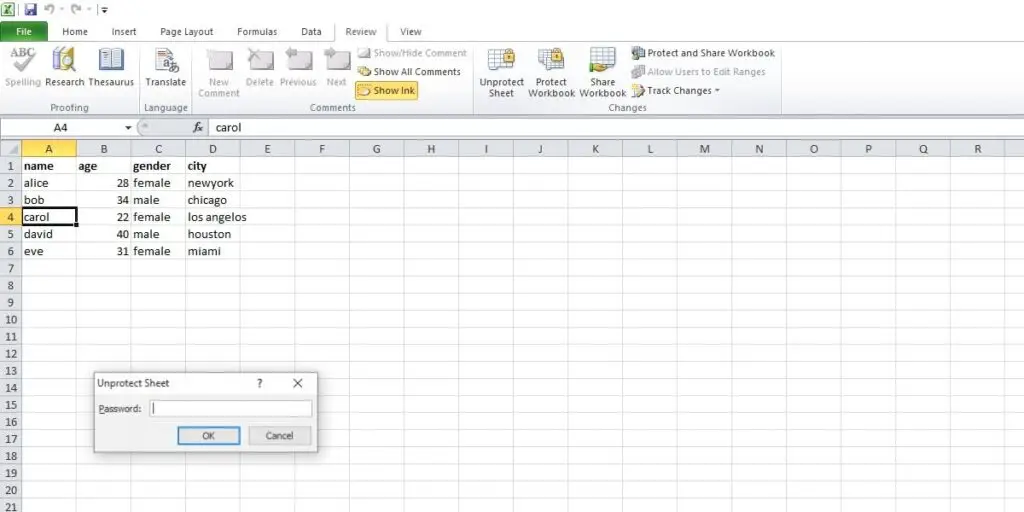Close the Unprotect Sheet dialog
Screen dimensions: 1024x512
298,383
